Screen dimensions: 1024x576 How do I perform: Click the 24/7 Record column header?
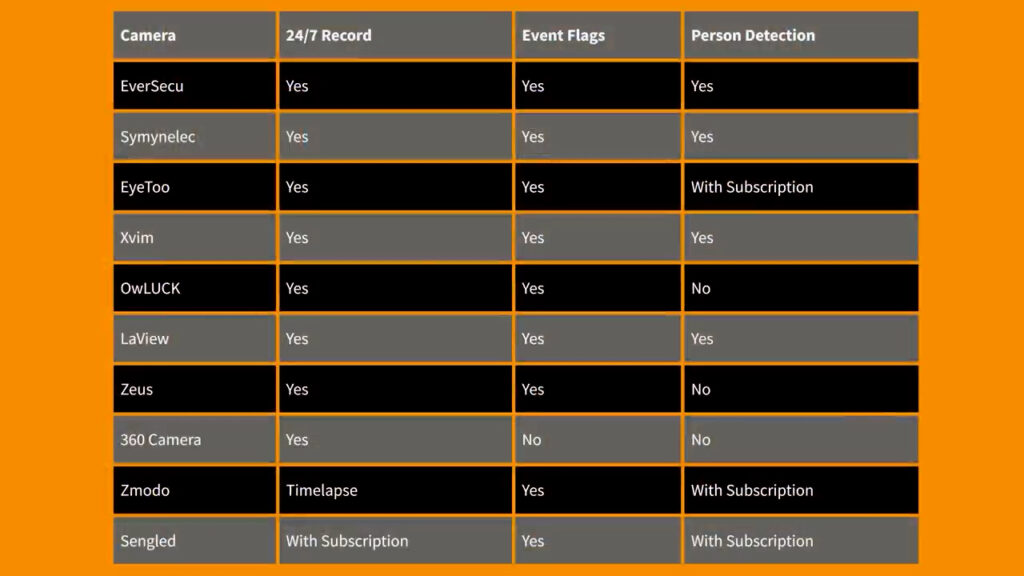pyautogui.click(x=328, y=36)
